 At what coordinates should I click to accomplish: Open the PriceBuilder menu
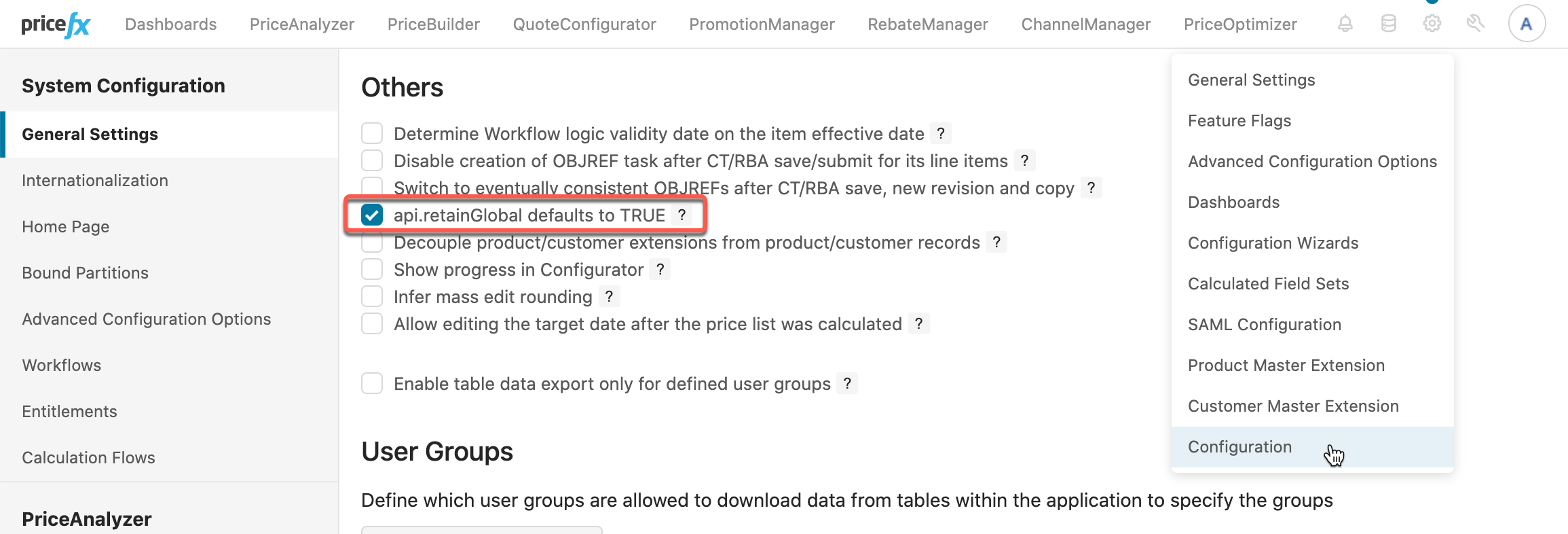coord(433,24)
